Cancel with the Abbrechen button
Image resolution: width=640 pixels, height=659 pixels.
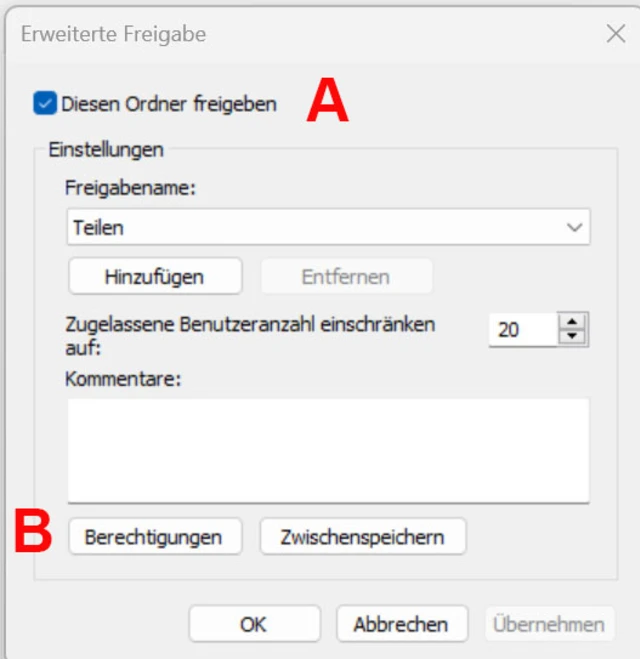[x=400, y=624]
